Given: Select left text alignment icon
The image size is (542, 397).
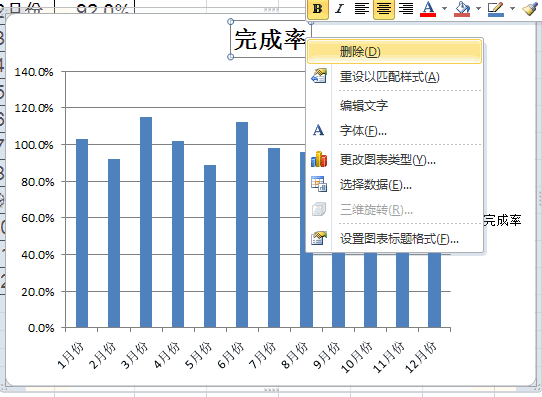Looking at the screenshot, I should [x=362, y=9].
